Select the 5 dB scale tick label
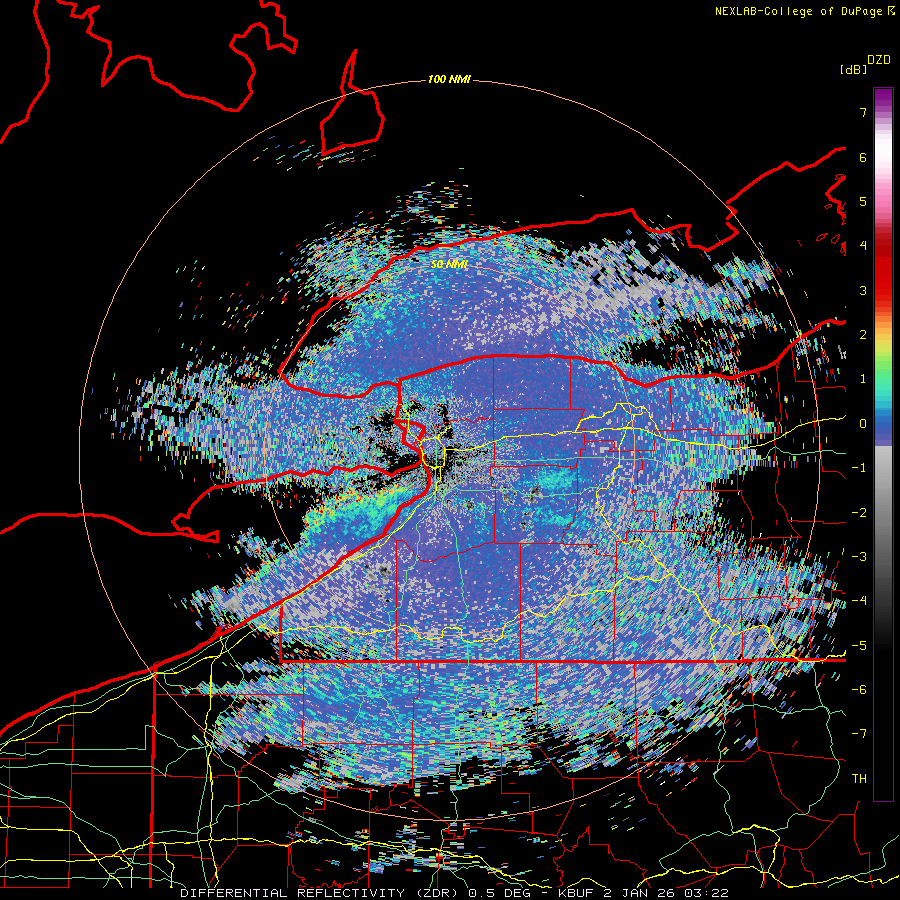The height and width of the screenshot is (900, 900). point(863,201)
